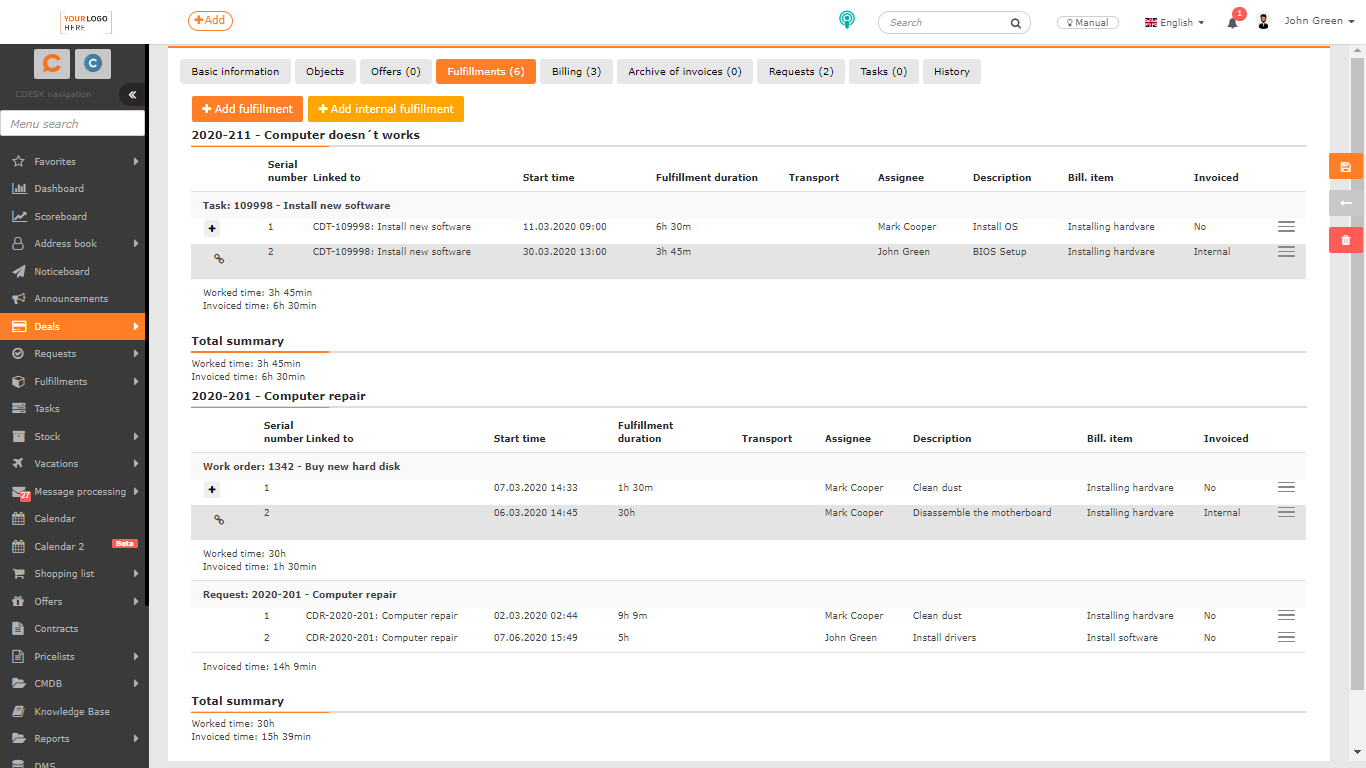Screen dimensions: 1366x768
Task: Open row menu for Install drivers fulfillment
Action: coord(1286,637)
